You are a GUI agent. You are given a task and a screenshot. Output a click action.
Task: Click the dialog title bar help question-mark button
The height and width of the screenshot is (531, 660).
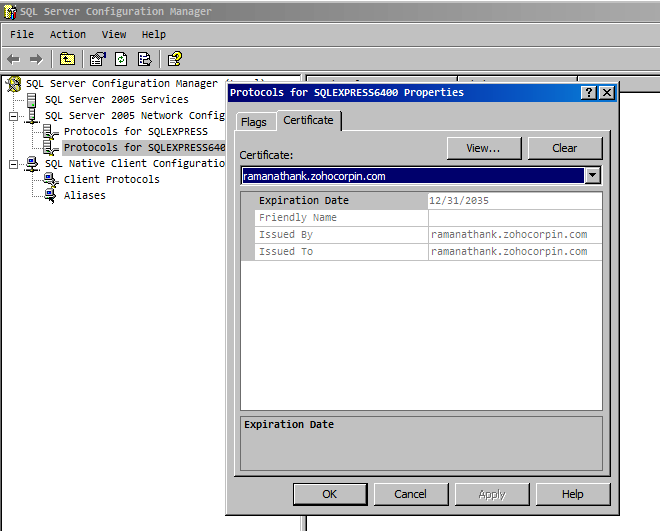tap(589, 92)
